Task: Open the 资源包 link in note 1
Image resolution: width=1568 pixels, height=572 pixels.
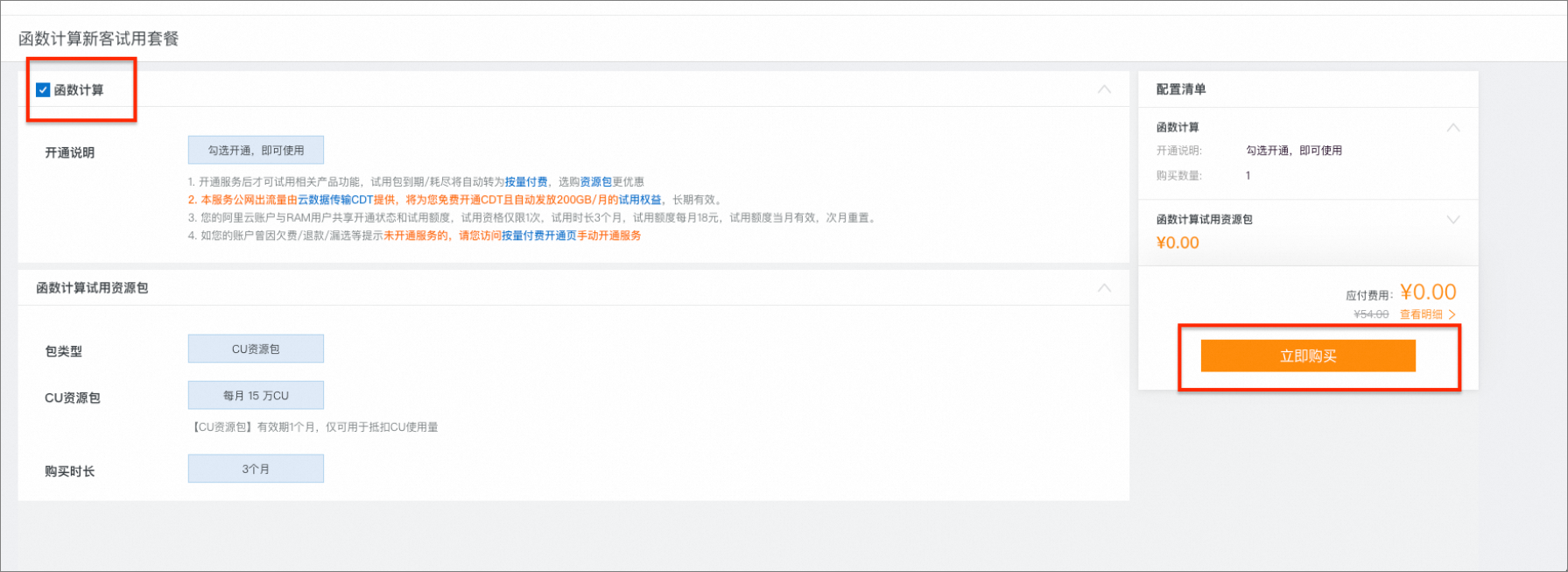Action: coord(596,182)
